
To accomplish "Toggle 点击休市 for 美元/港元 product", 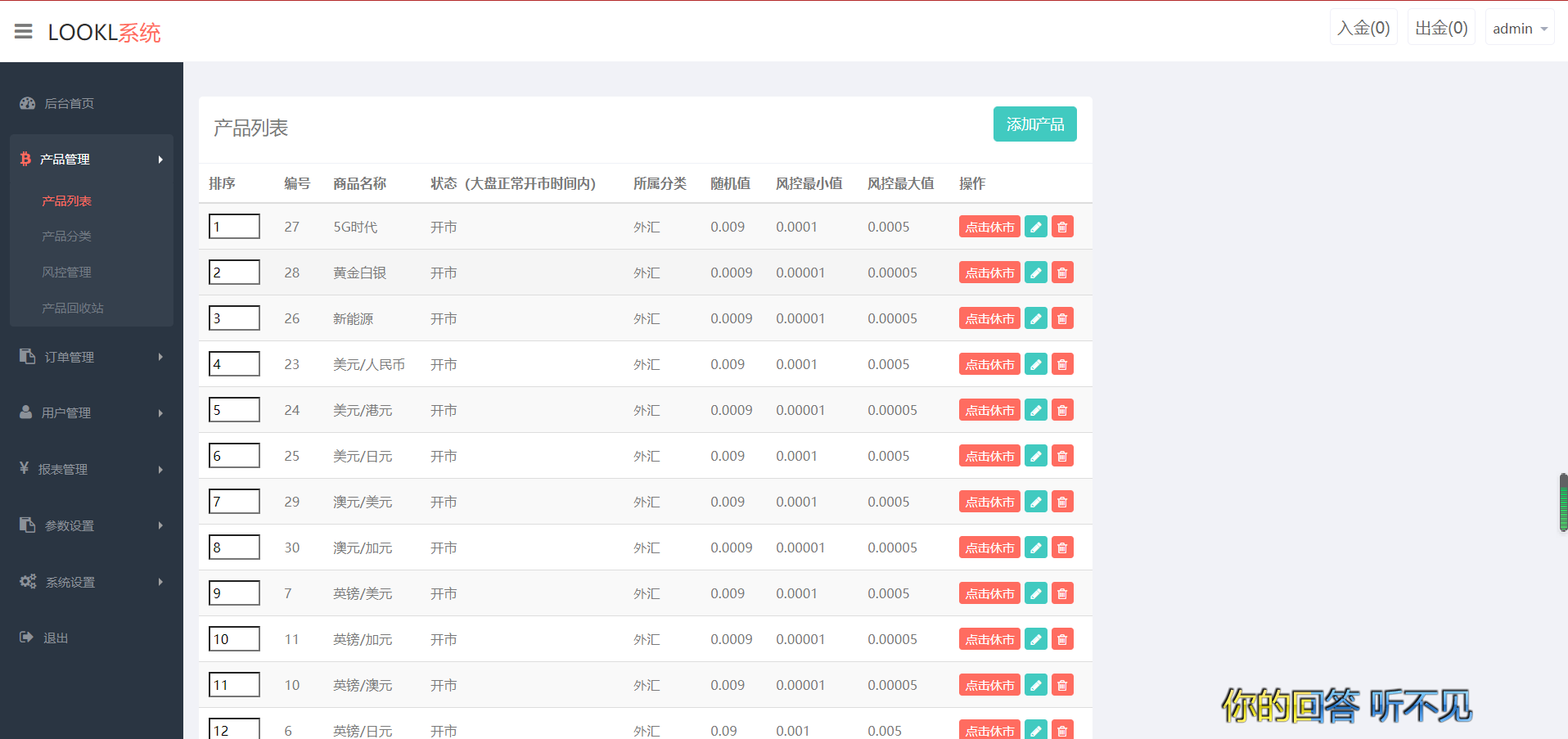I will click(989, 410).
